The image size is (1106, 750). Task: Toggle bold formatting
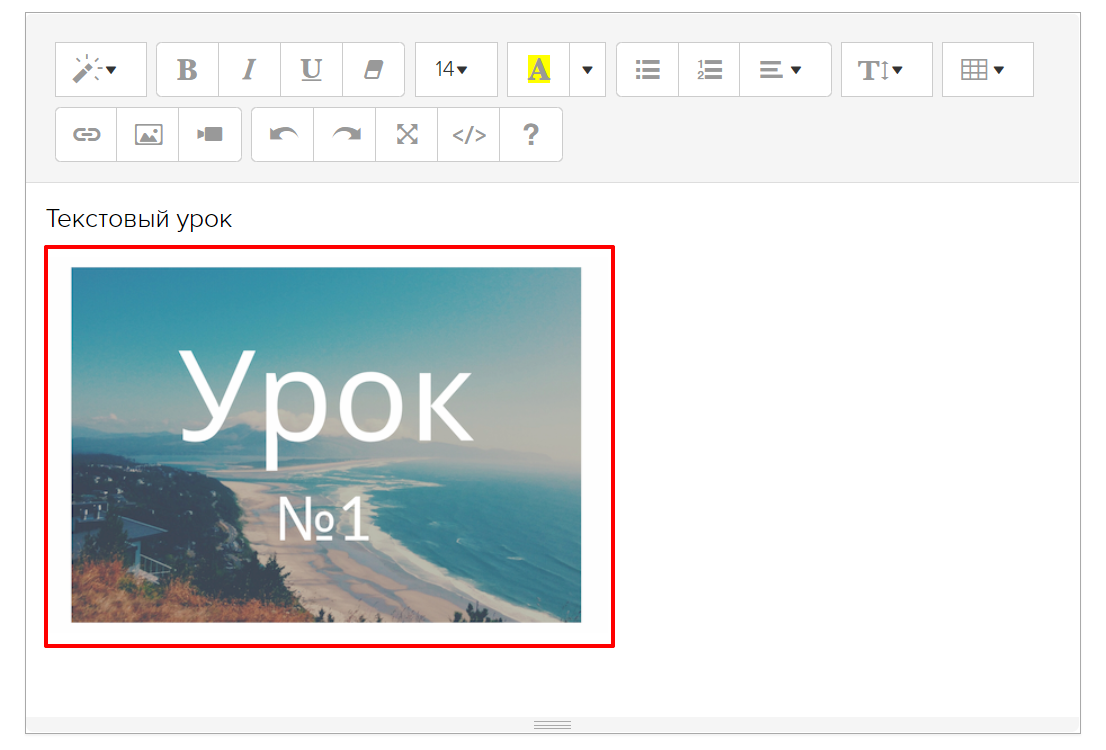tap(187, 70)
